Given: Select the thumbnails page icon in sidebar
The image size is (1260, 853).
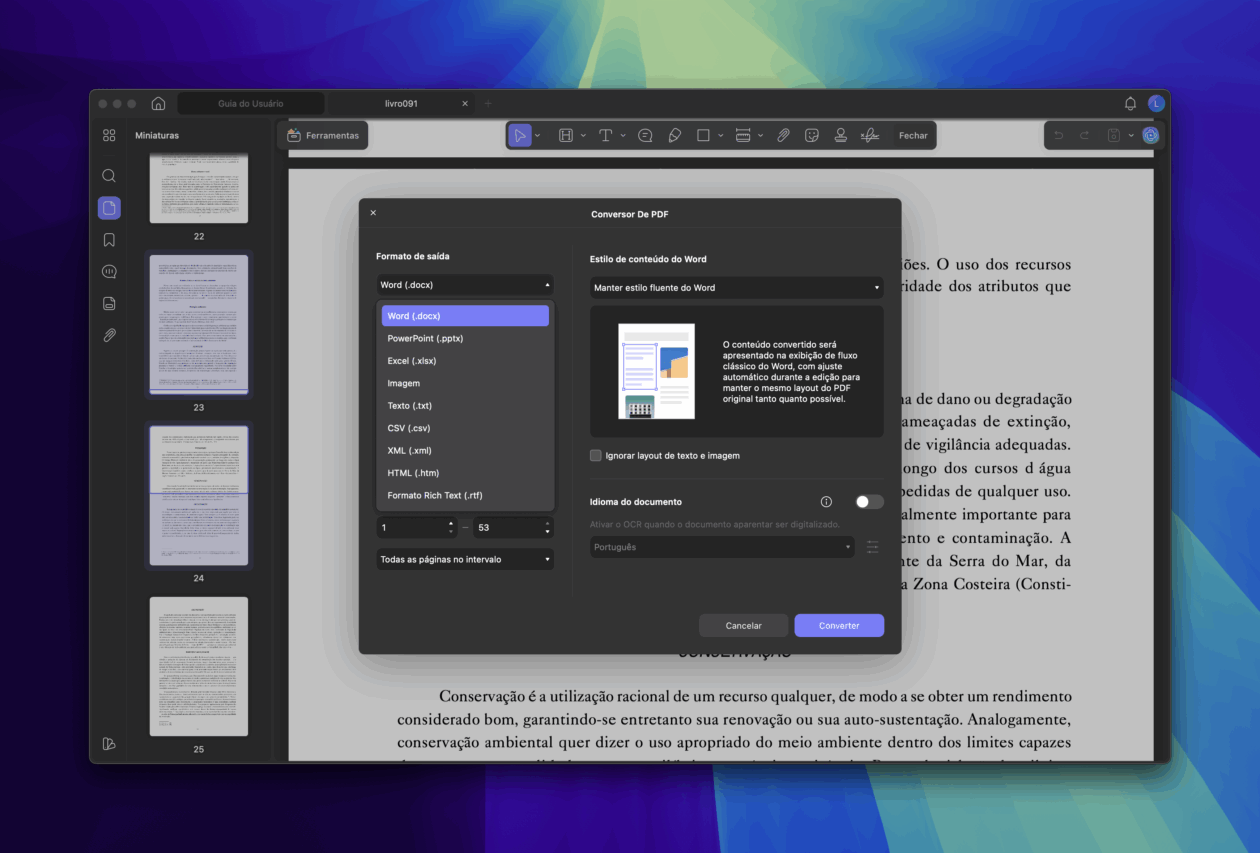Looking at the screenshot, I should coord(109,208).
